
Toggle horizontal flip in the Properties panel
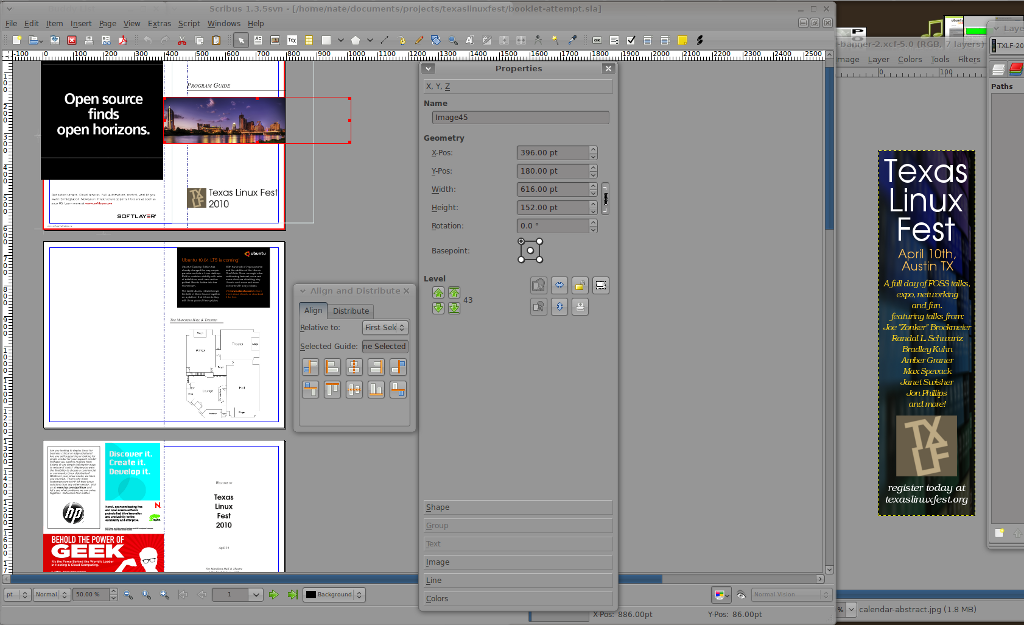pos(559,285)
